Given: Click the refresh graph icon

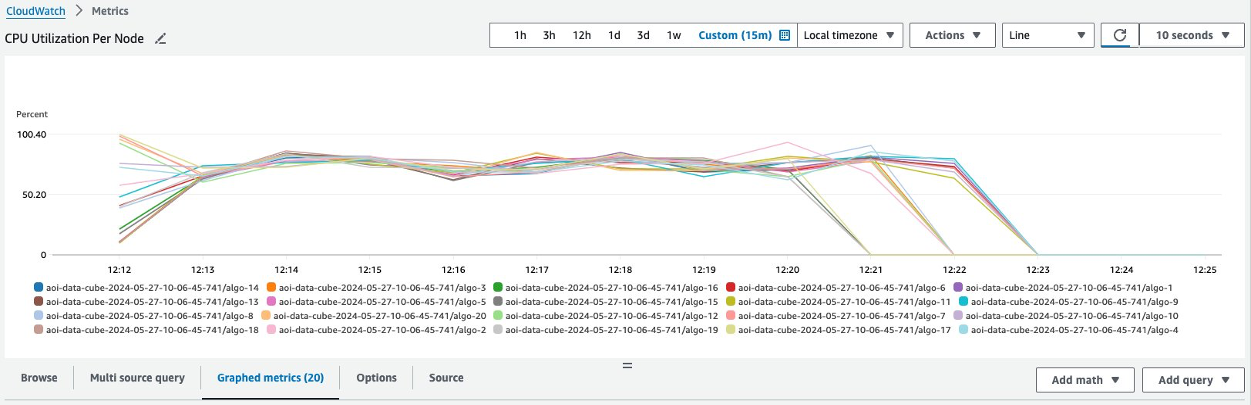Looking at the screenshot, I should click(x=1120, y=35).
